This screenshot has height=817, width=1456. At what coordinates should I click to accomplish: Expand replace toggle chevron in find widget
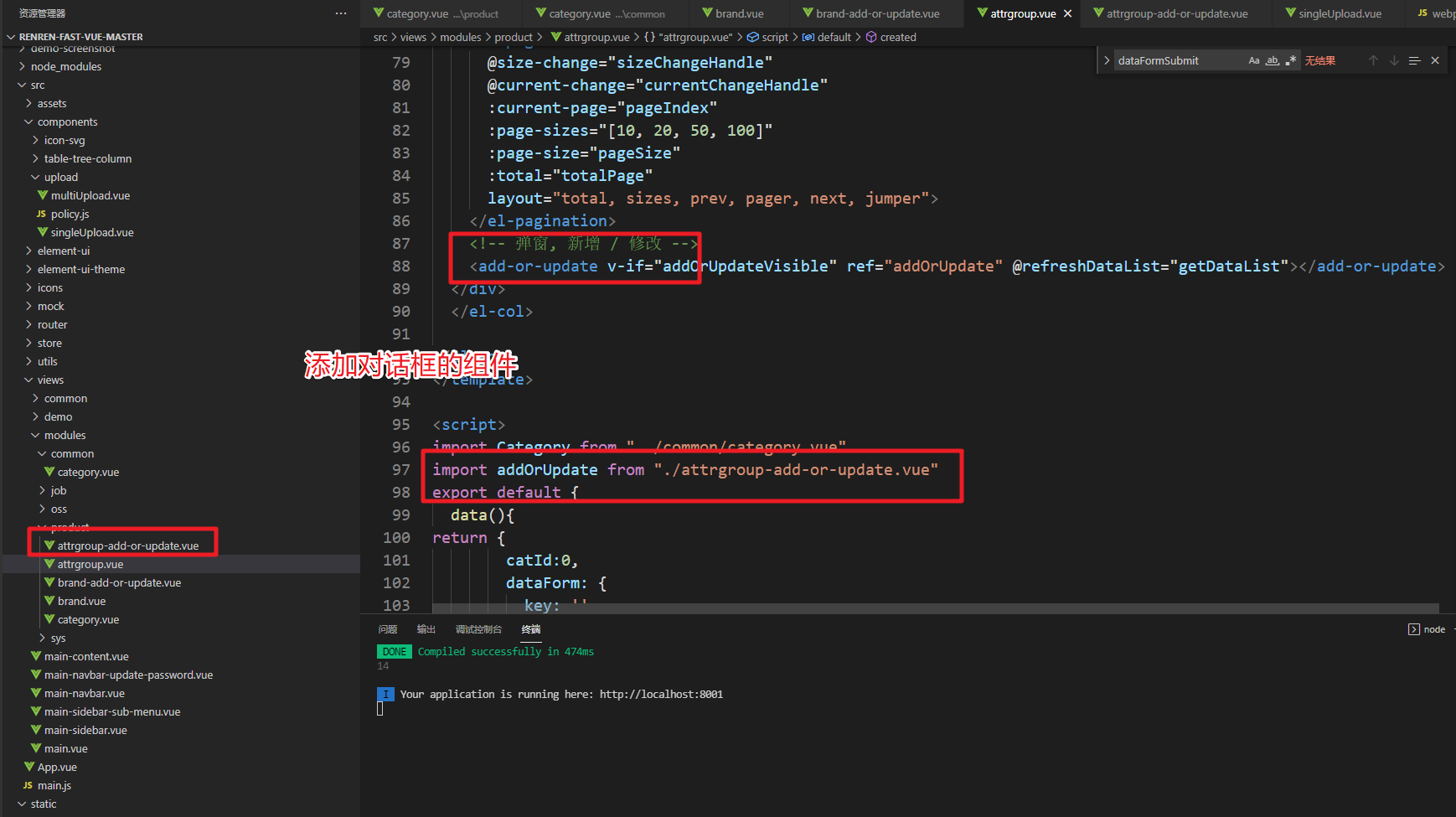coord(1107,60)
